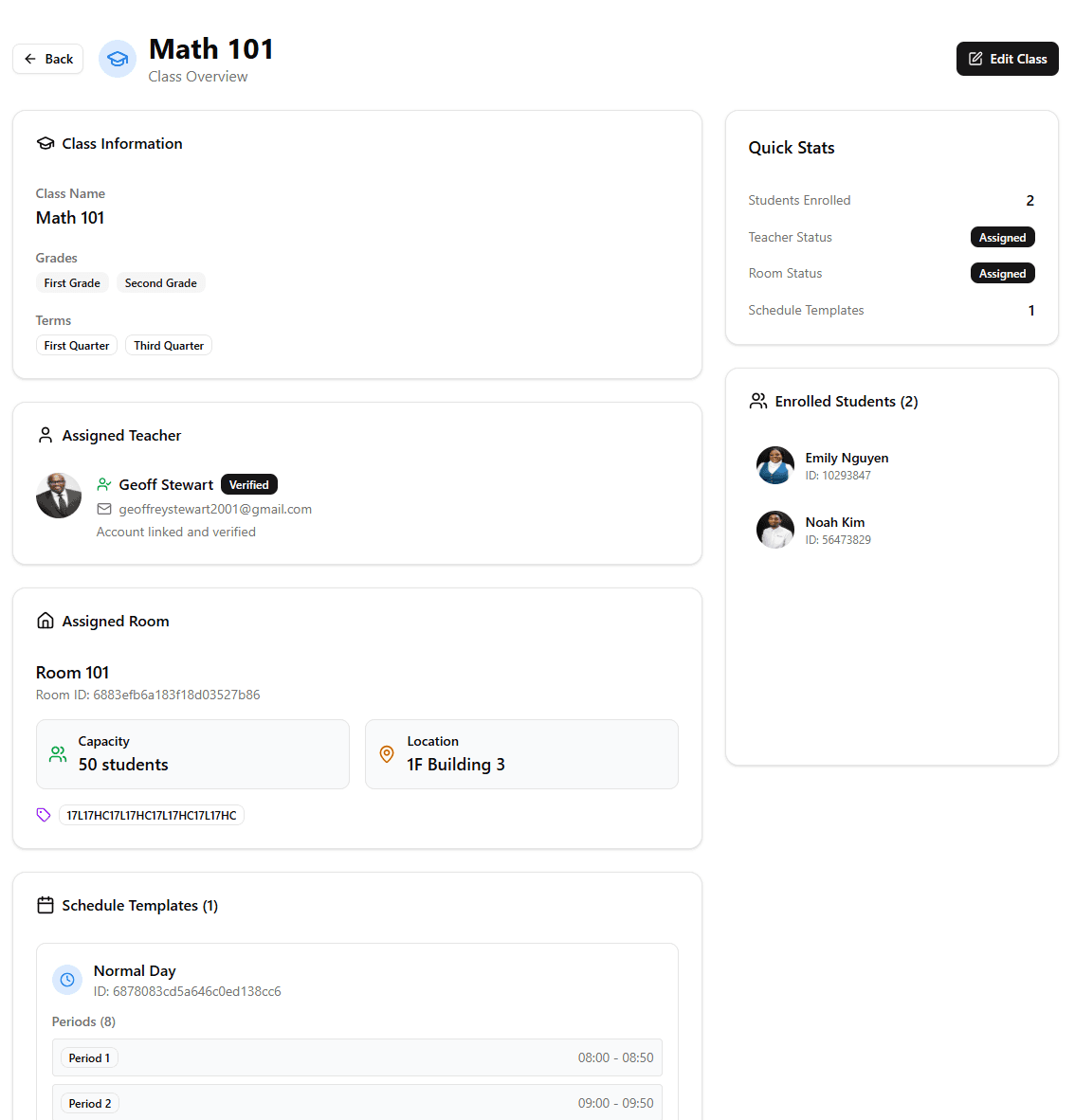Click the purple tag icon
This screenshot has width=1075, height=1120.
(x=44, y=815)
